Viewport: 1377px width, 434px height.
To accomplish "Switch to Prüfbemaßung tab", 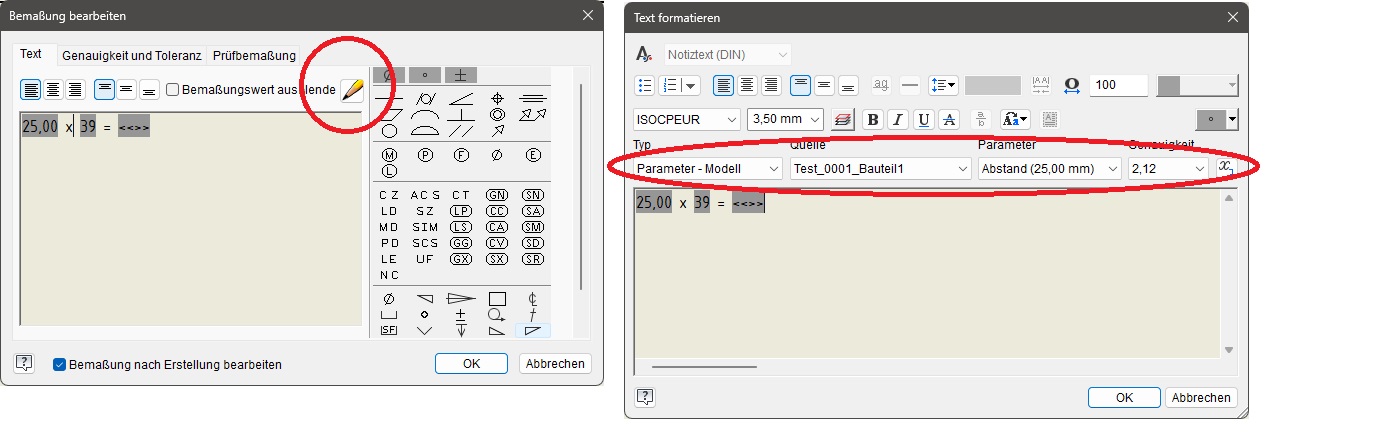I will pyautogui.click(x=254, y=55).
